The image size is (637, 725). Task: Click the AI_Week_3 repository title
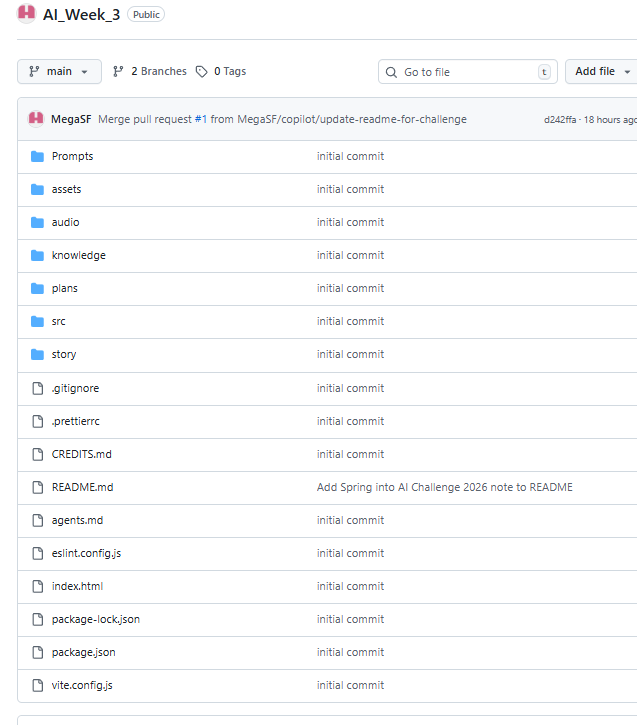click(x=81, y=15)
